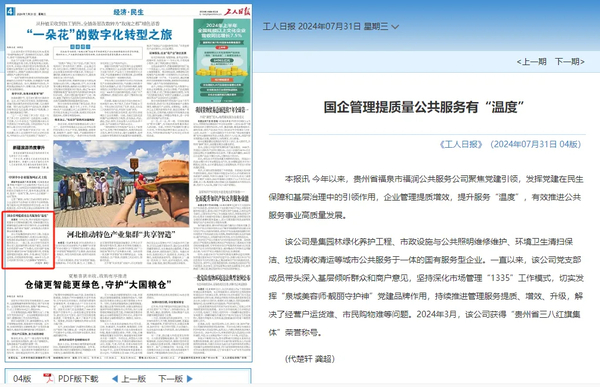Click the page number 4 badge icon

10,11
